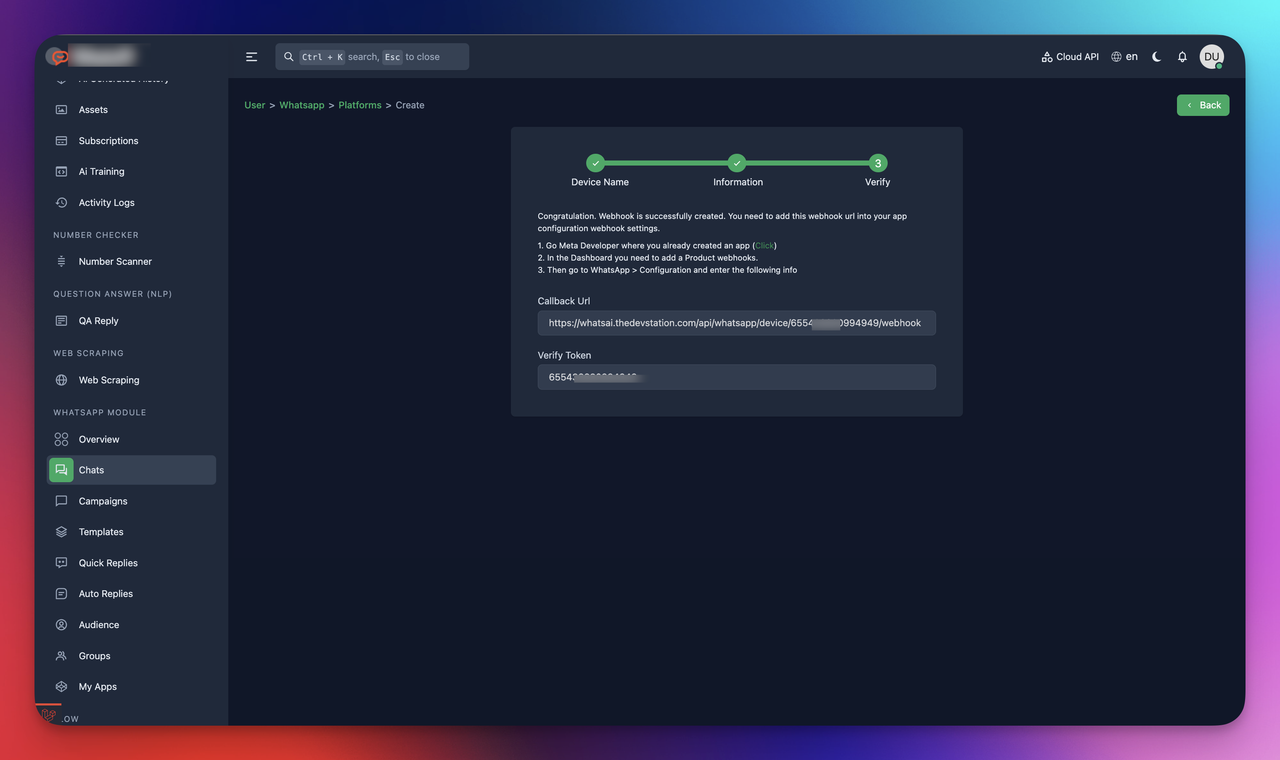Viewport: 1280px width, 760px height.
Task: Click the green Back button
Action: point(1203,105)
